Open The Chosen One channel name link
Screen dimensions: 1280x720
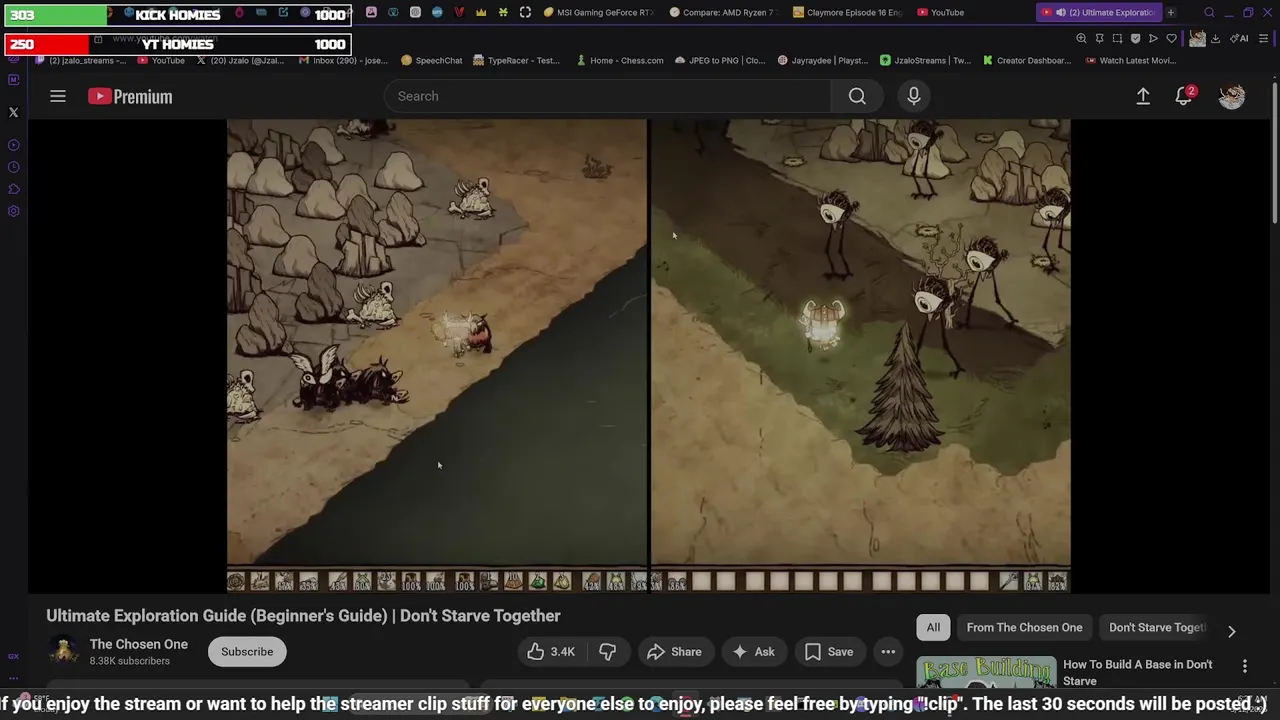(139, 644)
